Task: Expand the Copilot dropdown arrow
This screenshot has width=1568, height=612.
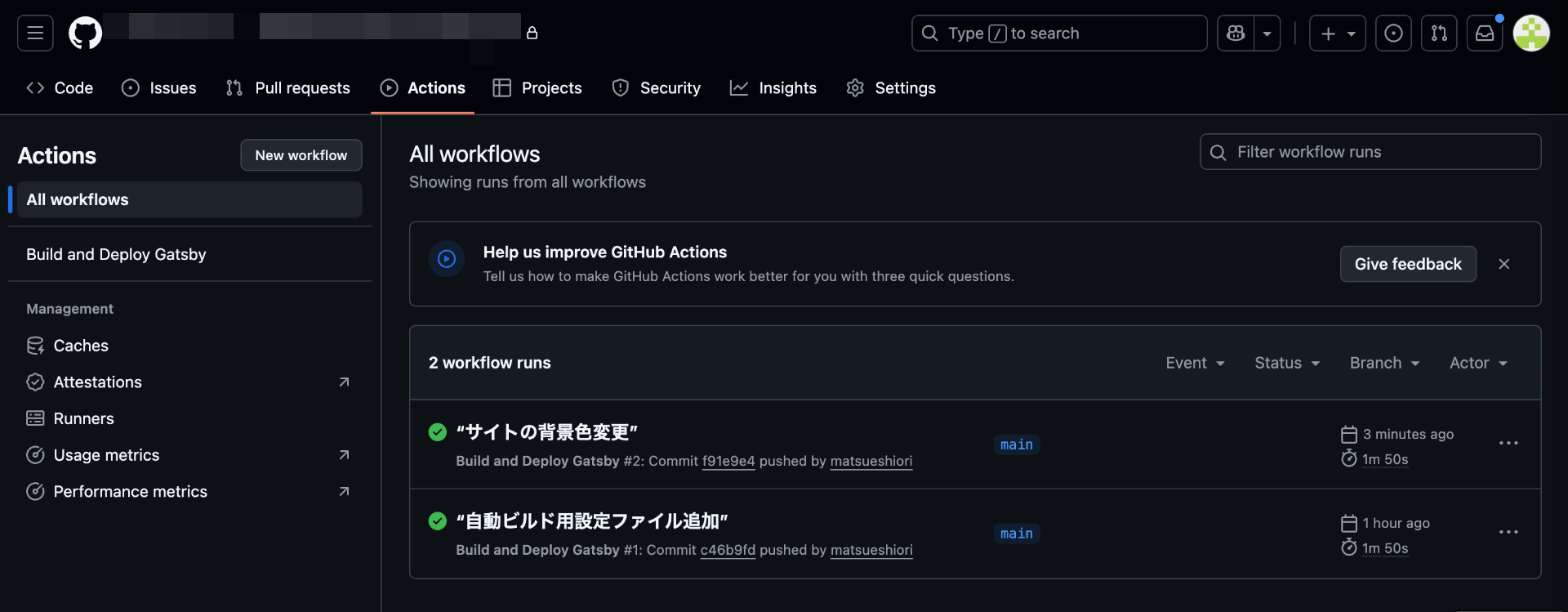Action: tap(1267, 34)
